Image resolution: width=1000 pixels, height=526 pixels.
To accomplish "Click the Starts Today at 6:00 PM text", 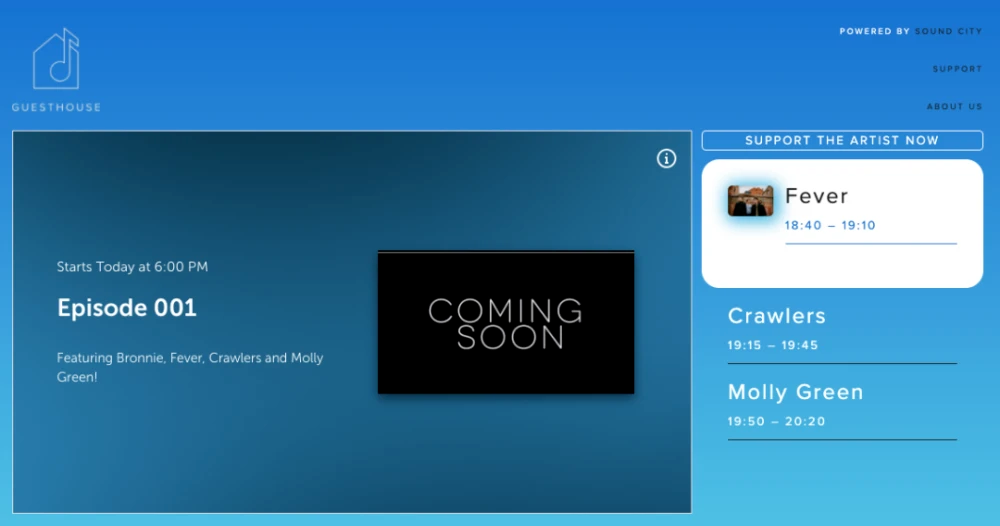I will [x=132, y=267].
